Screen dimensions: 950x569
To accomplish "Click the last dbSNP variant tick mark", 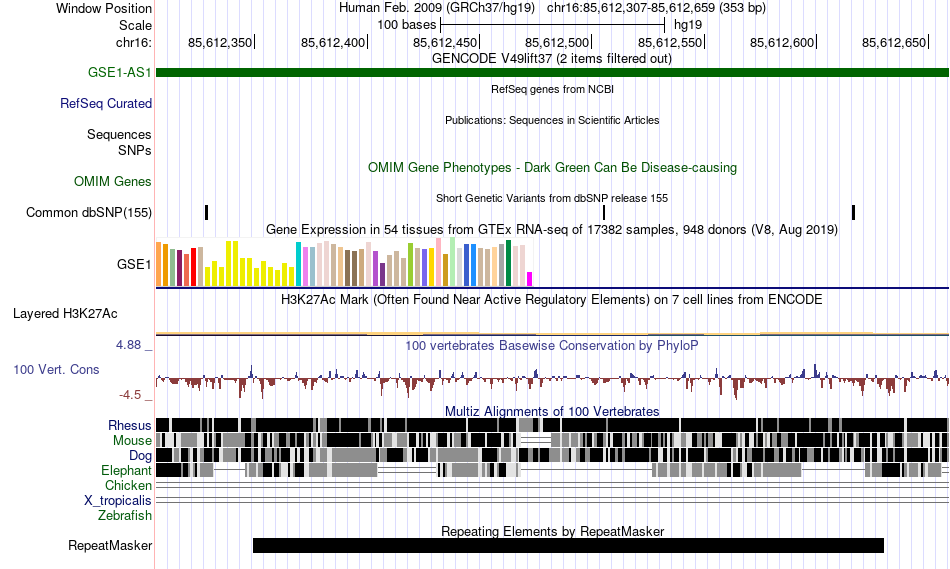I will (853, 212).
